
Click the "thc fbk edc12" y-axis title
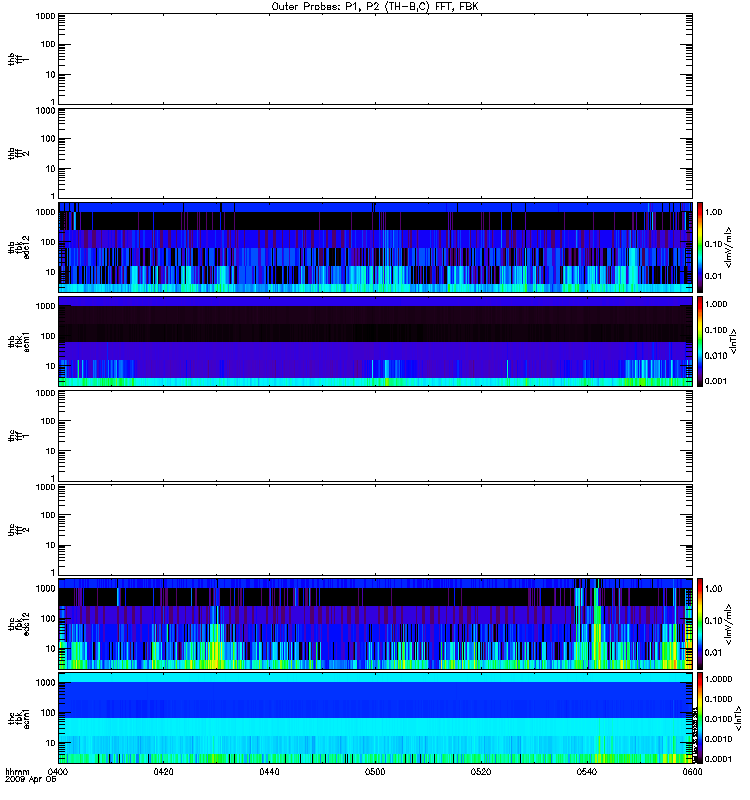click(19, 623)
